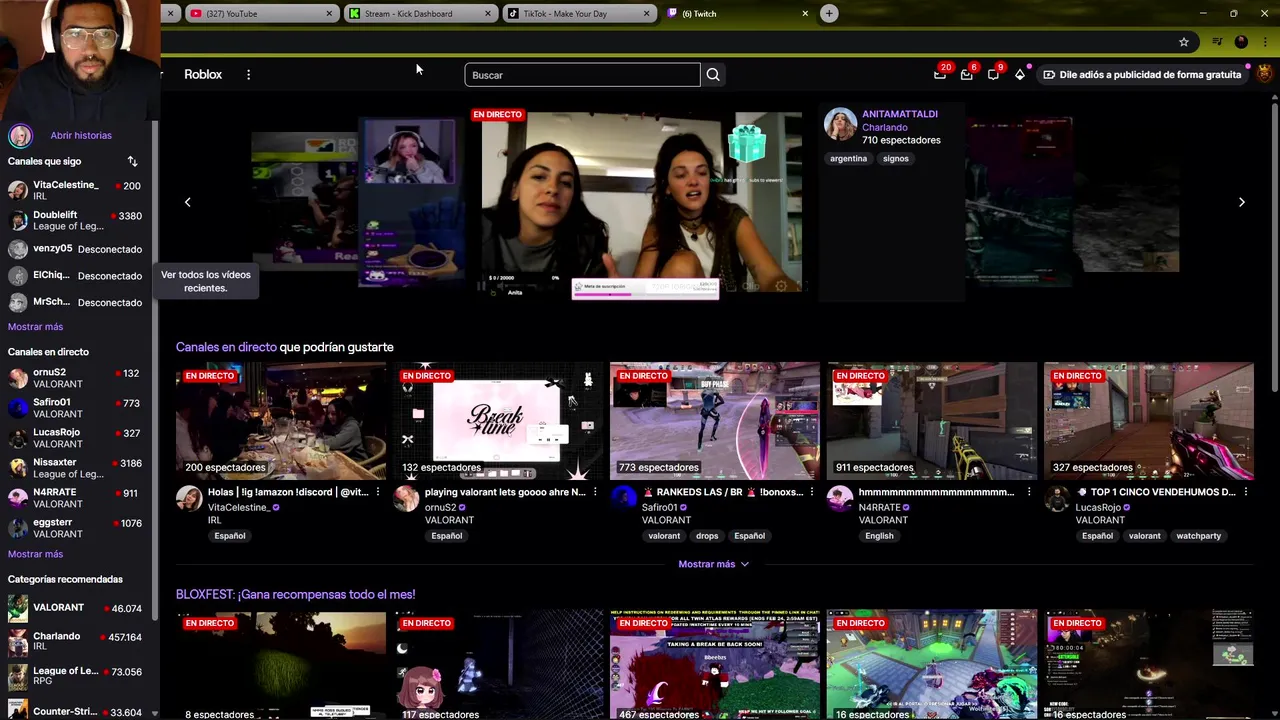Close the YouTube tab
This screenshot has width=1280, height=720.
pos(329,13)
